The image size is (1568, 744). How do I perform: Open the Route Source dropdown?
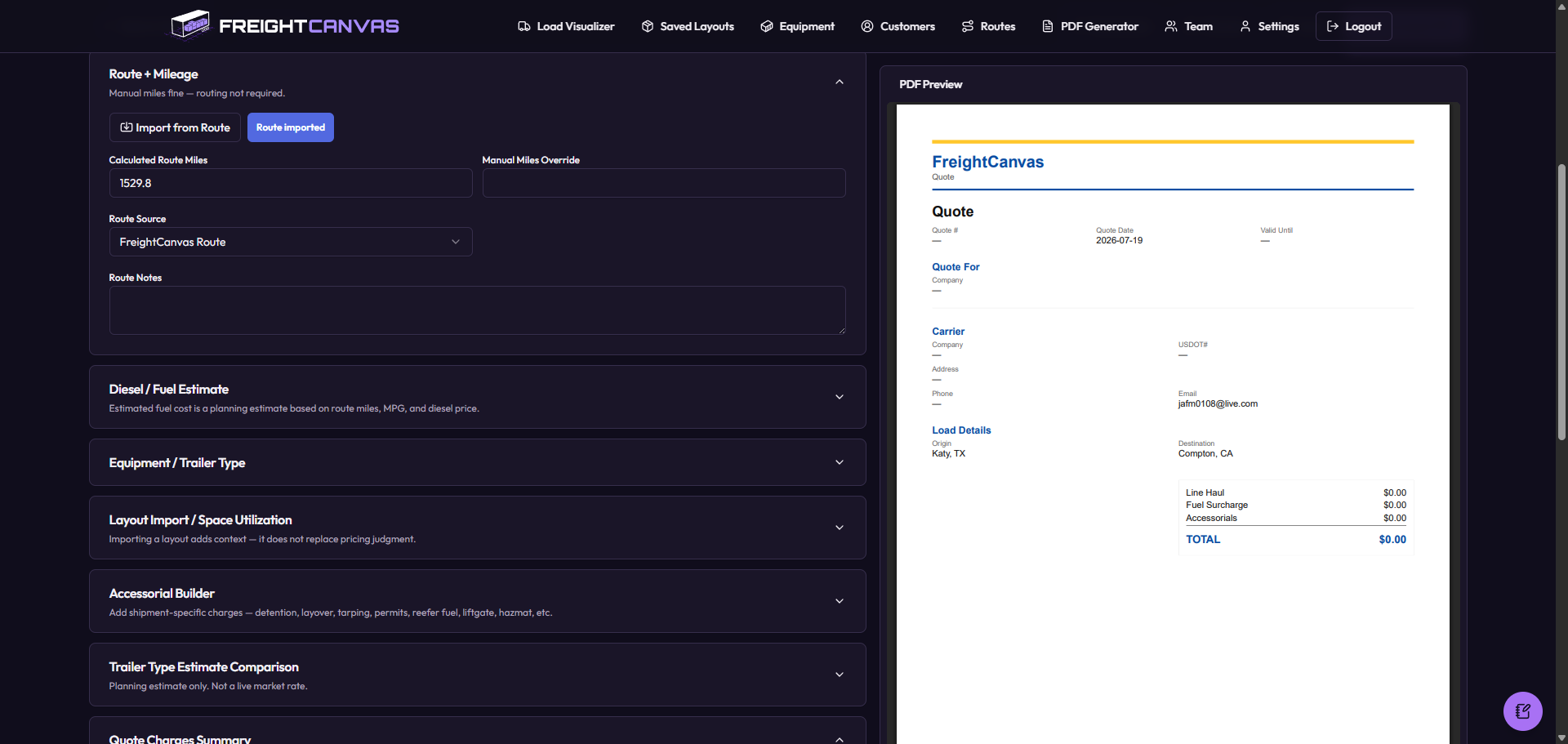(291, 242)
